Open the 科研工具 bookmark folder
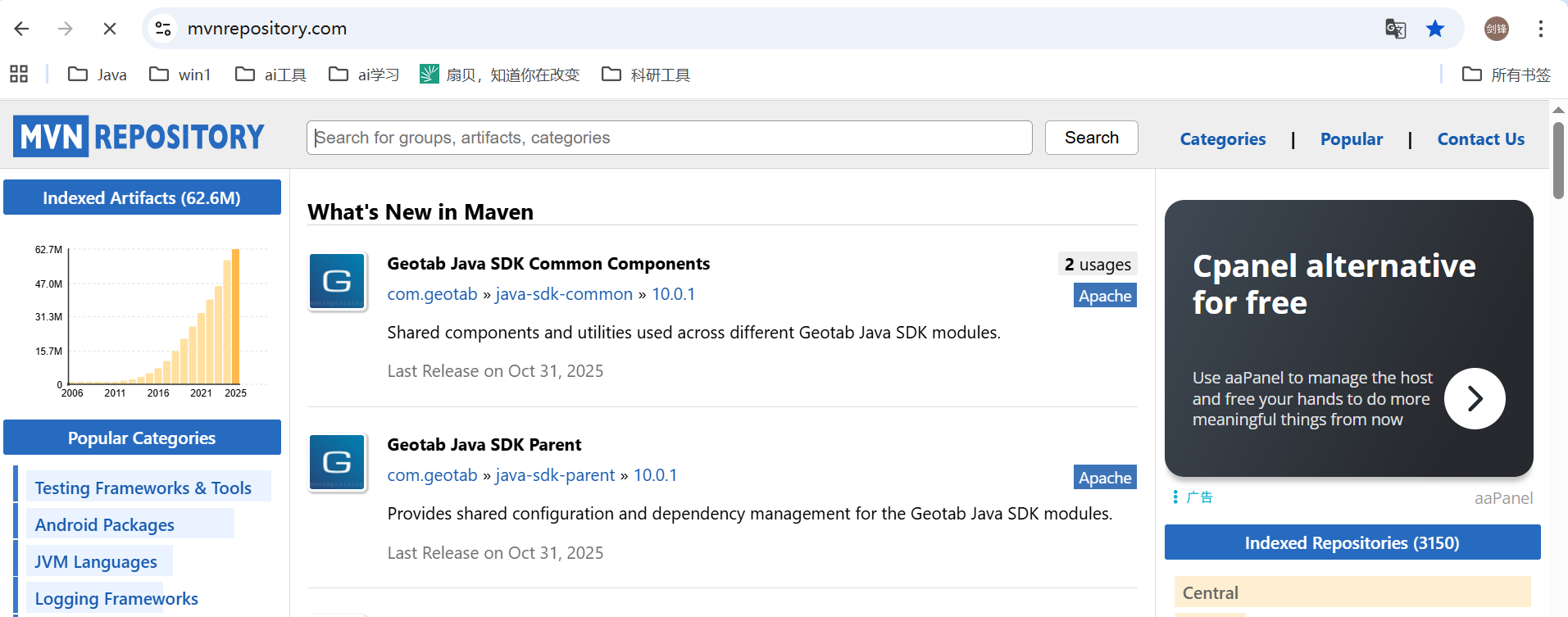Screen dimensions: 1568x617 click(x=646, y=75)
